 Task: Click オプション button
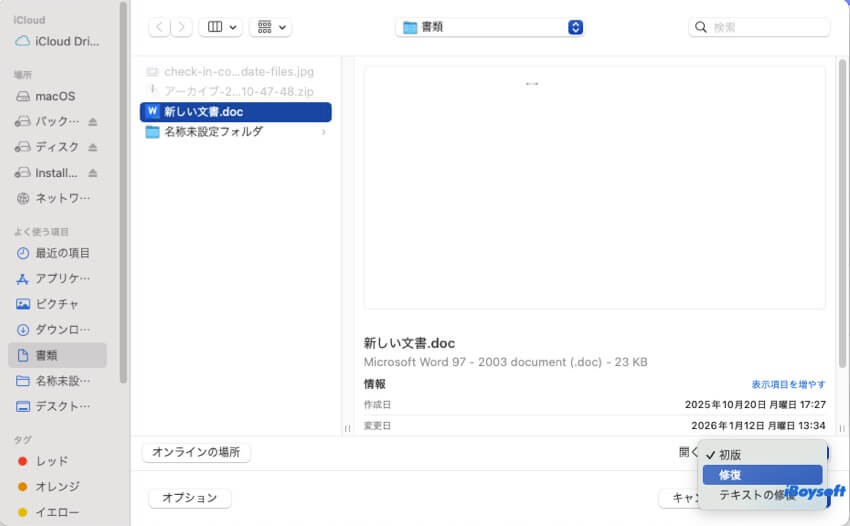click(x=190, y=497)
